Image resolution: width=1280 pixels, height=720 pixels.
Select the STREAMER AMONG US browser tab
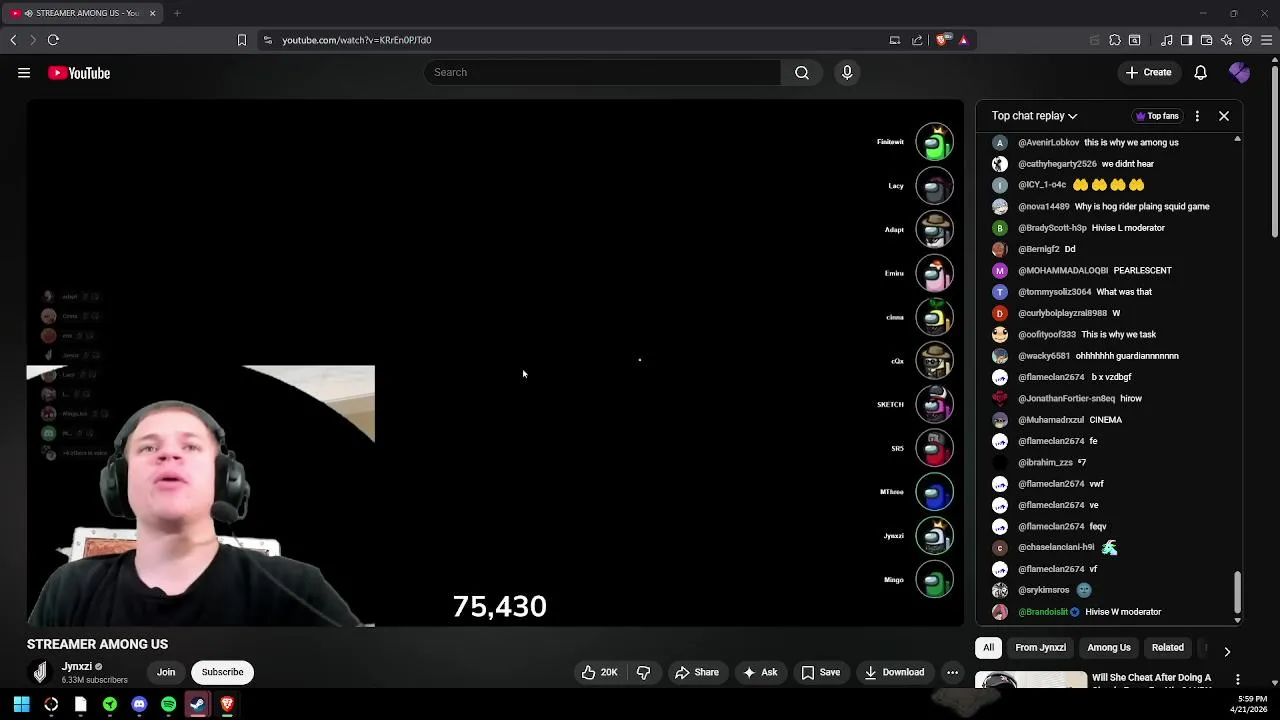click(82, 13)
